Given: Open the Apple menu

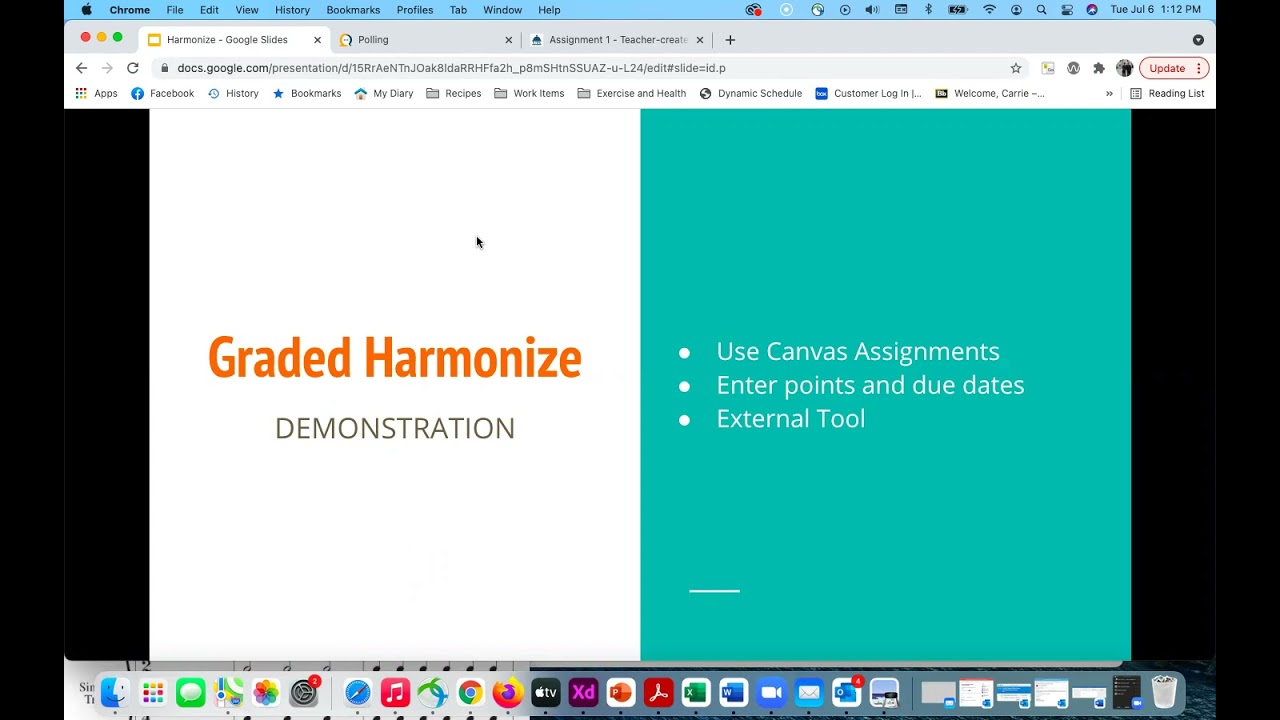Looking at the screenshot, I should click(x=87, y=10).
